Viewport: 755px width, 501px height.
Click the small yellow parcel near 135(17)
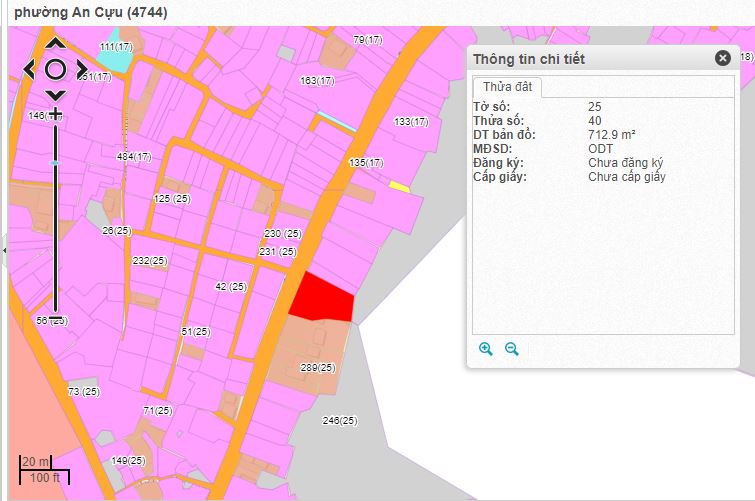399,186
